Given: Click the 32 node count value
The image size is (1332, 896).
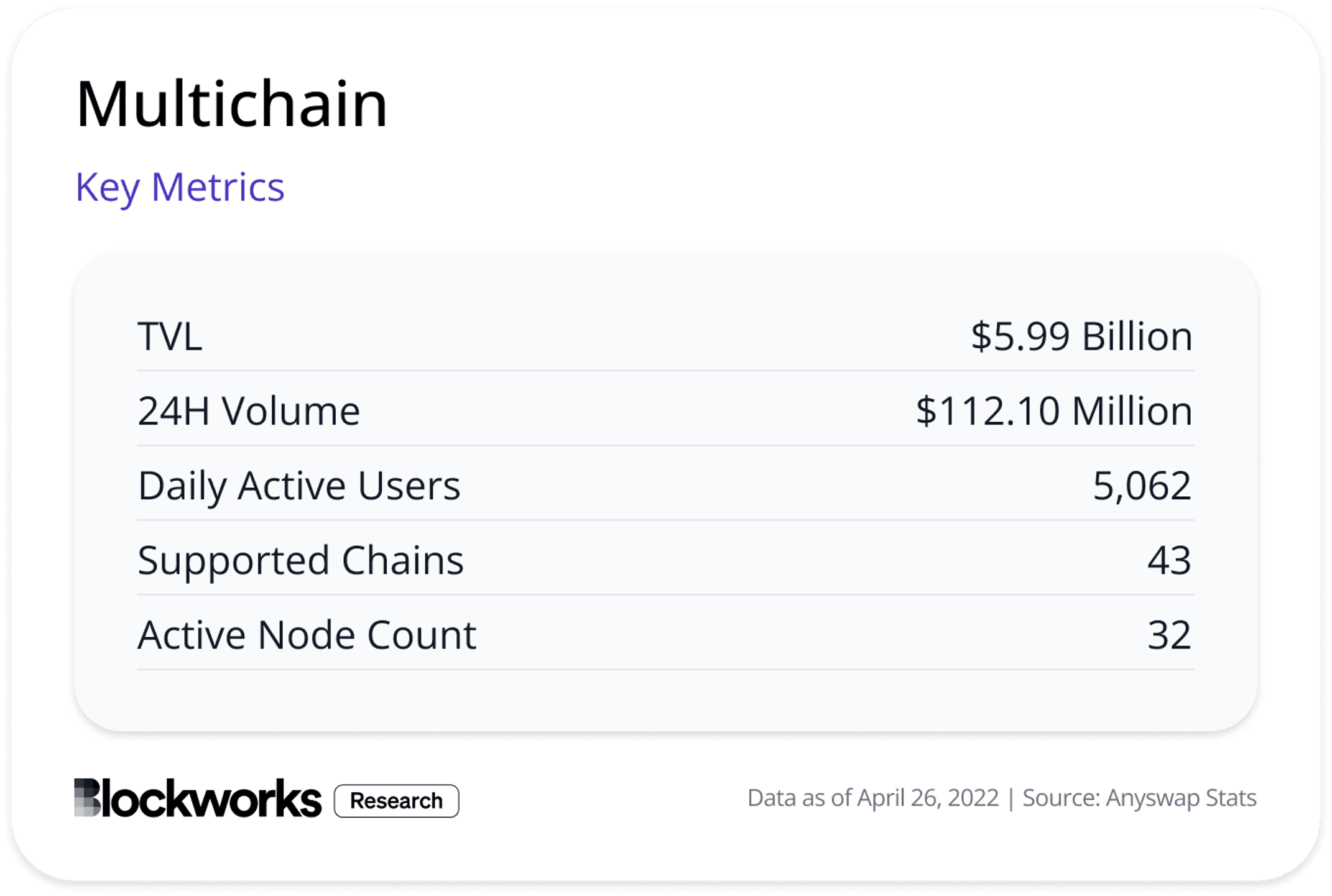Looking at the screenshot, I should click(x=1169, y=635).
